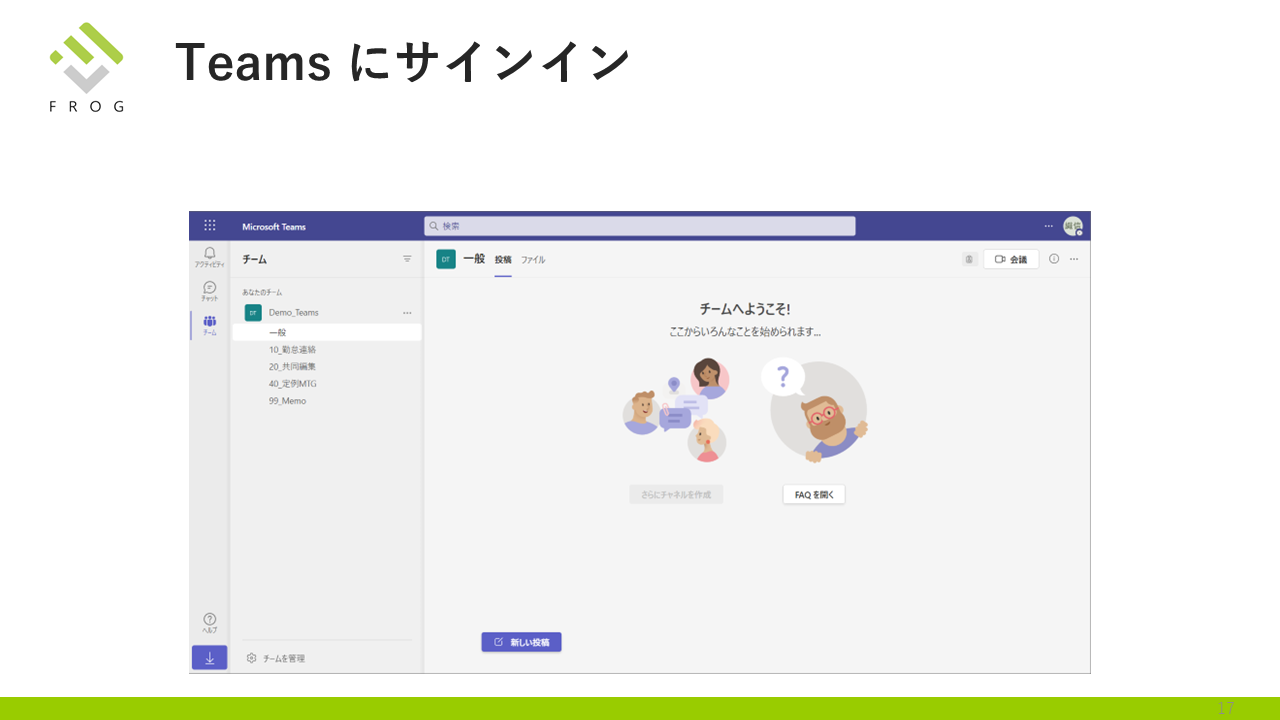
Task: Open the ヘルプ question mark icon
Action: 209,623
